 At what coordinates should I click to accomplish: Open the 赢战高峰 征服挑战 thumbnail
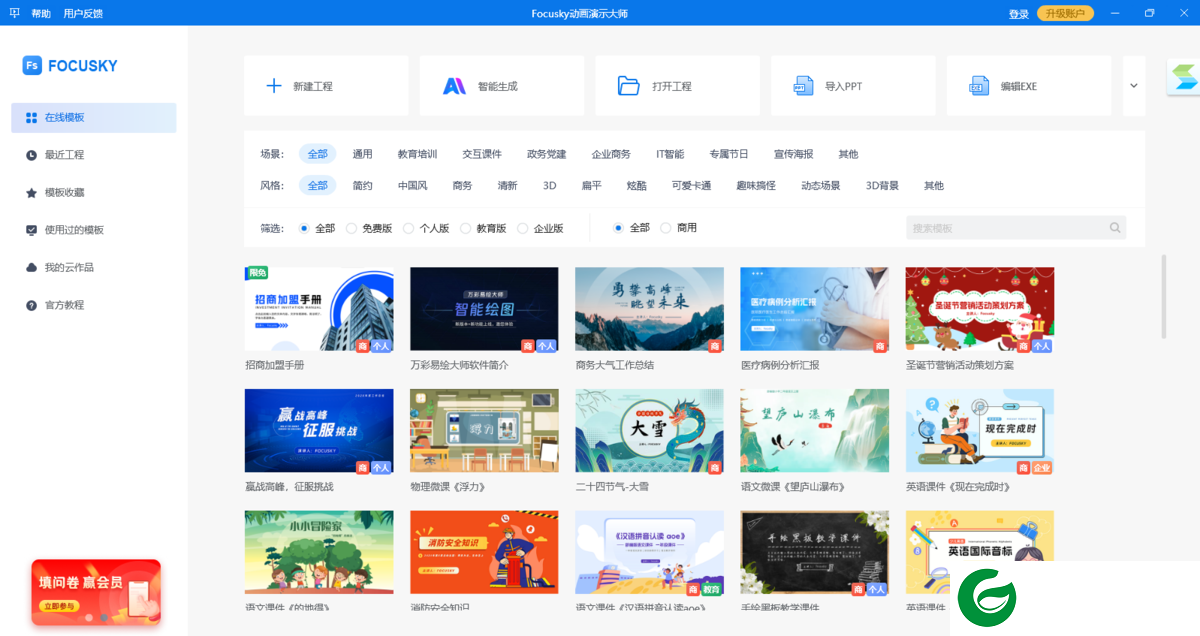click(319, 431)
